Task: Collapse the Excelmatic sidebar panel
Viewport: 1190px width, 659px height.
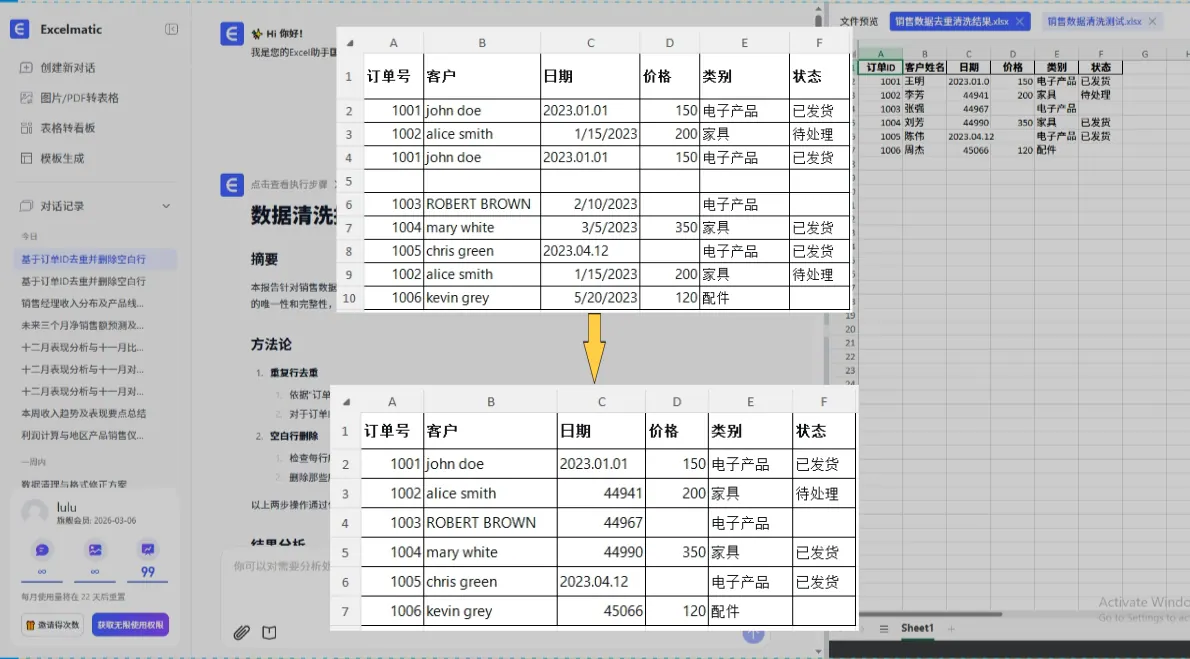Action: [x=171, y=30]
